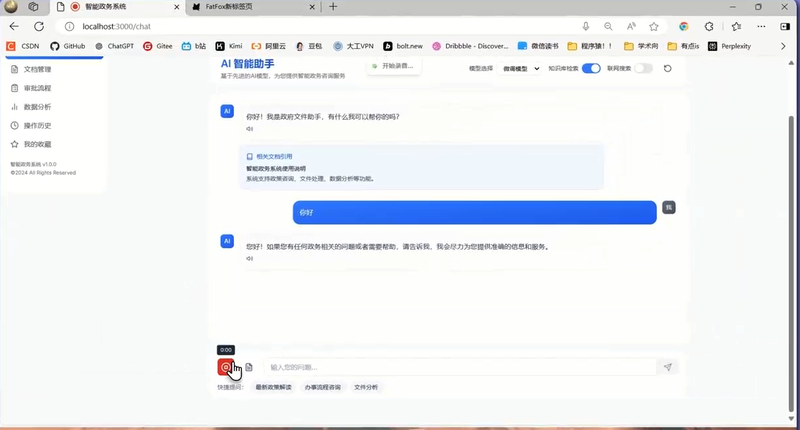This screenshot has width=800, height=430.
Task: Click the zoom magnifier icon in address bar
Action: (608, 27)
